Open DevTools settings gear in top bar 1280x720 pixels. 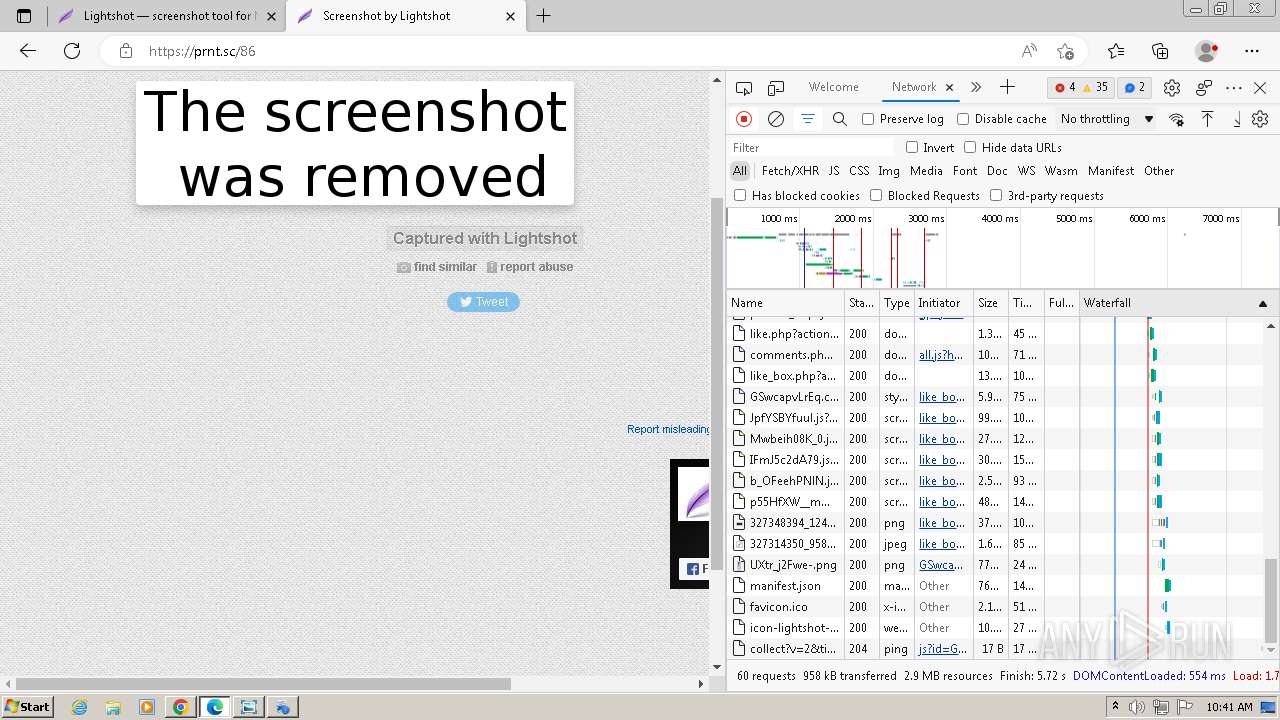[x=1172, y=88]
